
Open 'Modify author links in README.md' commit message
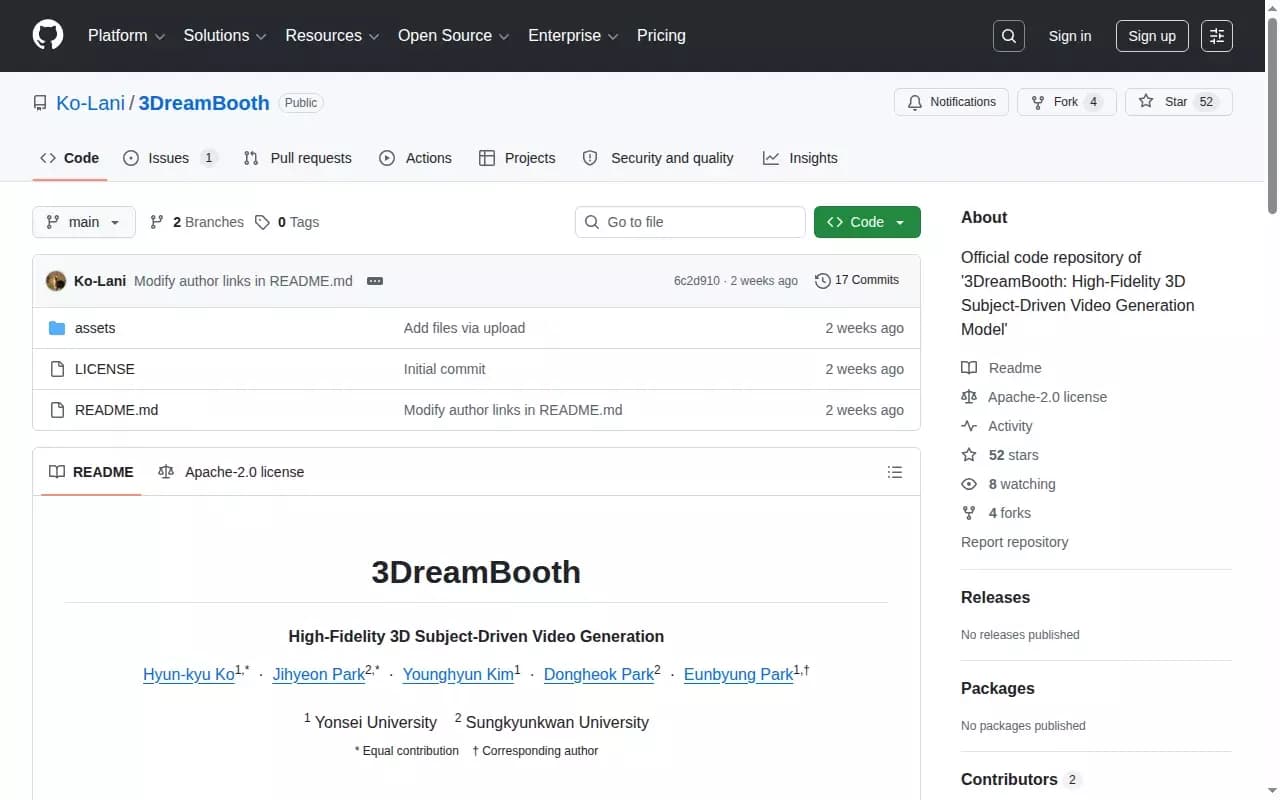(x=243, y=281)
